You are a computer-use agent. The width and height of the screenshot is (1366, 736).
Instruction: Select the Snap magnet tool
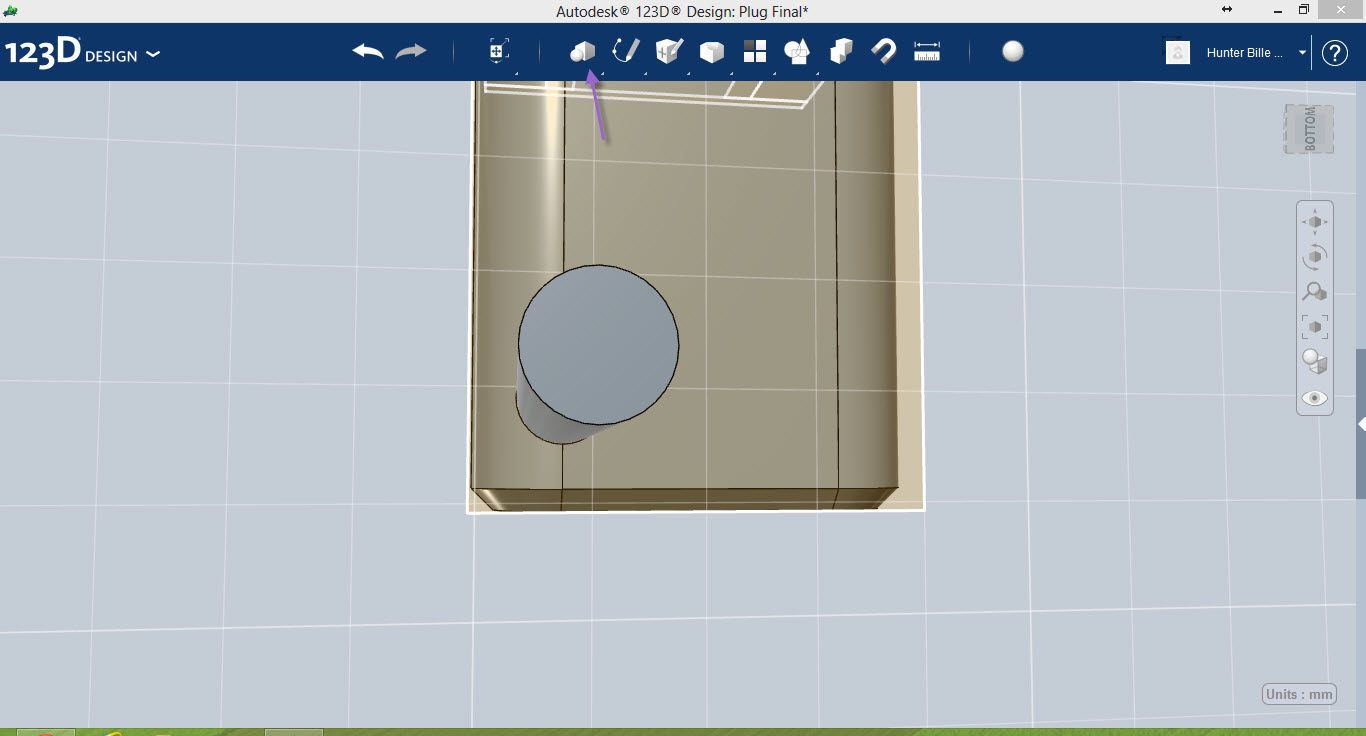pos(884,51)
